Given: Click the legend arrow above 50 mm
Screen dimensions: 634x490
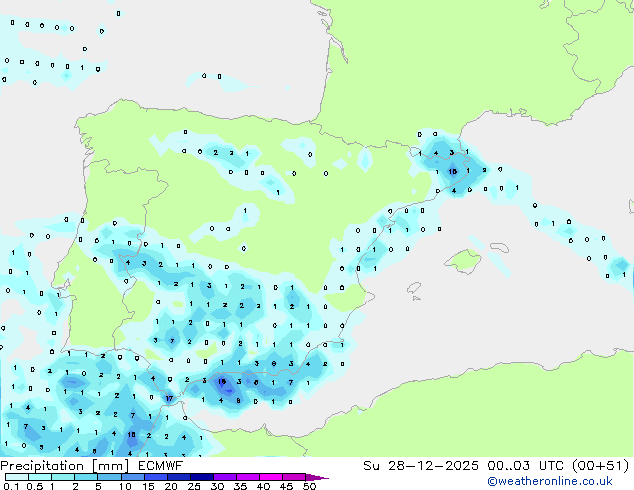Looking at the screenshot, I should point(317,477).
